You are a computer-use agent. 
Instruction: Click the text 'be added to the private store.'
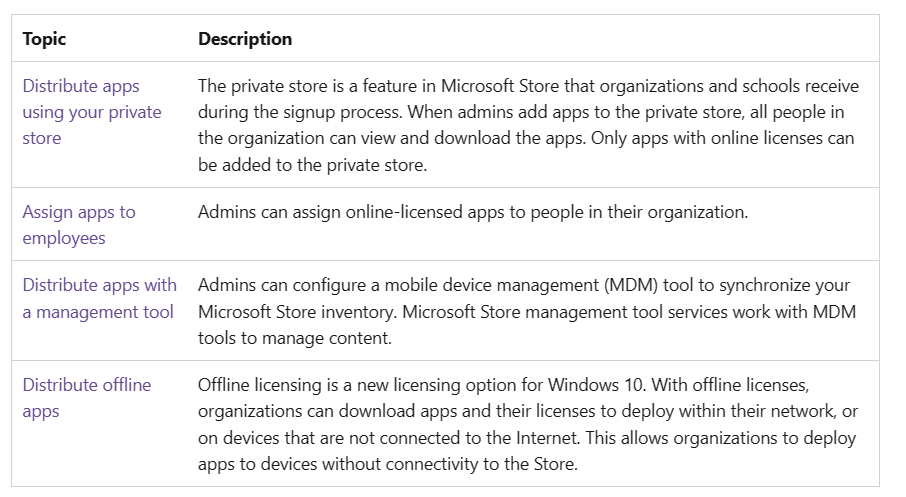(313, 165)
